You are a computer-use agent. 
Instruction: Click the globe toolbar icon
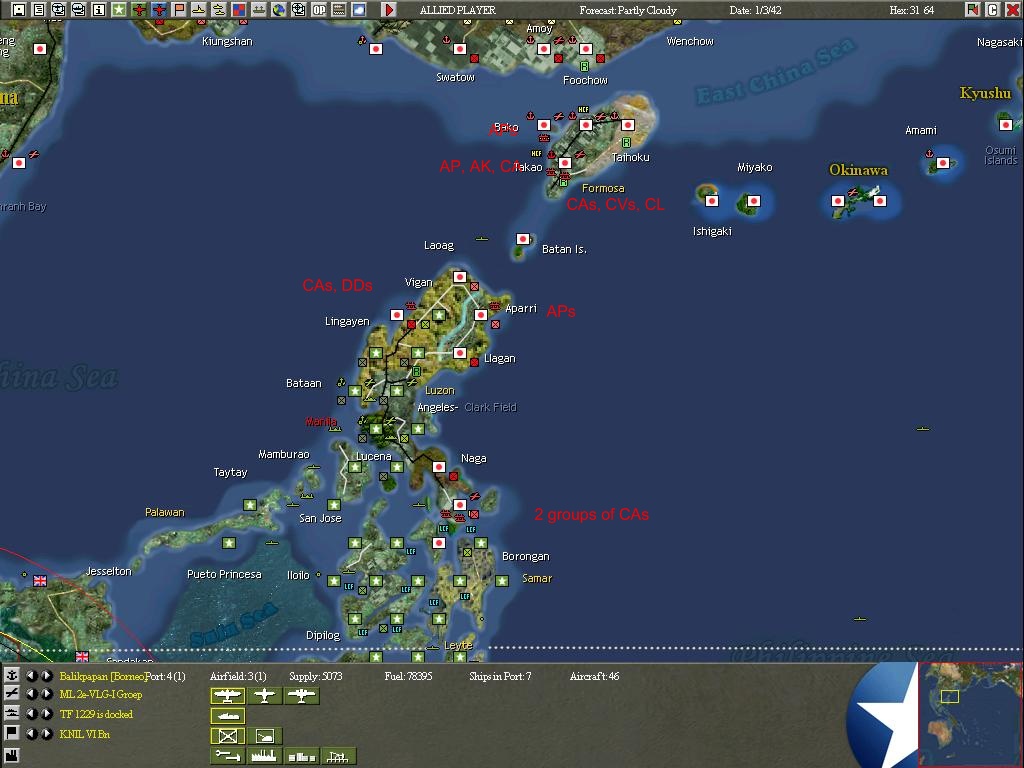279,9
